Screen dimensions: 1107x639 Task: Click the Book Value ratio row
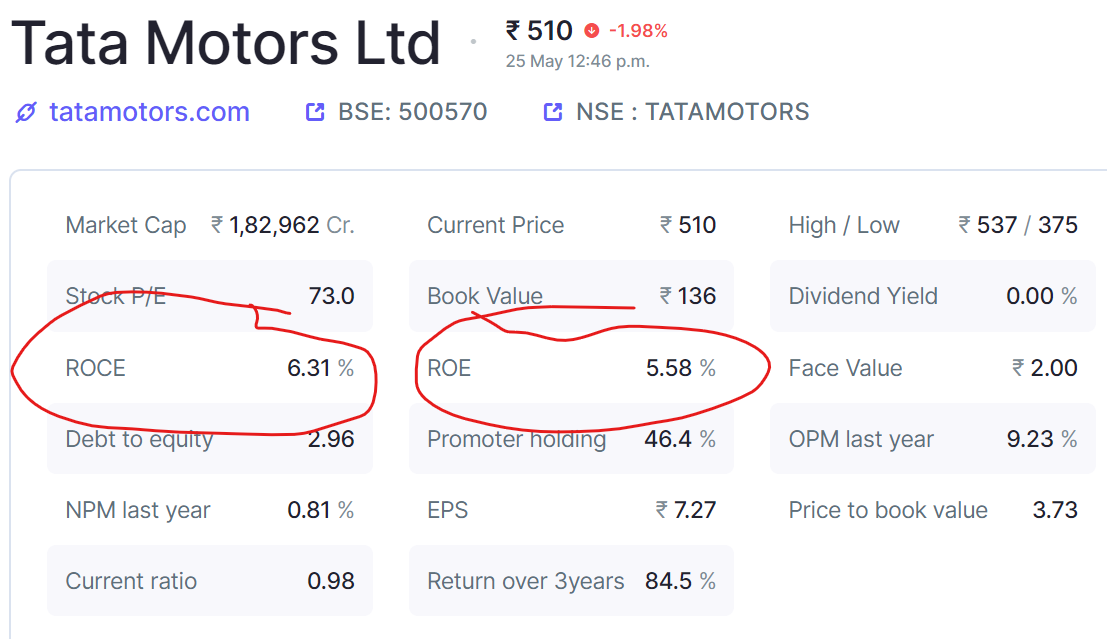coord(571,296)
